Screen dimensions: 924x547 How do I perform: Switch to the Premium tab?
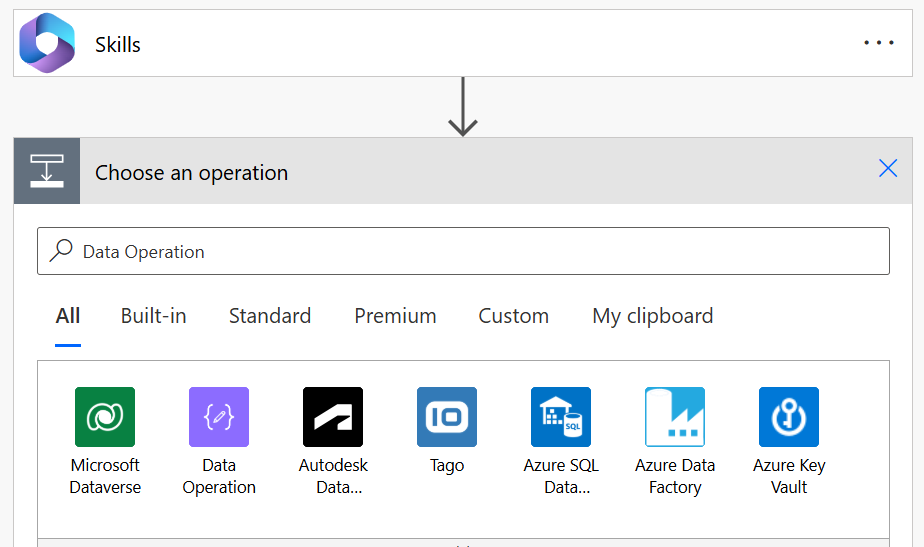click(x=395, y=317)
